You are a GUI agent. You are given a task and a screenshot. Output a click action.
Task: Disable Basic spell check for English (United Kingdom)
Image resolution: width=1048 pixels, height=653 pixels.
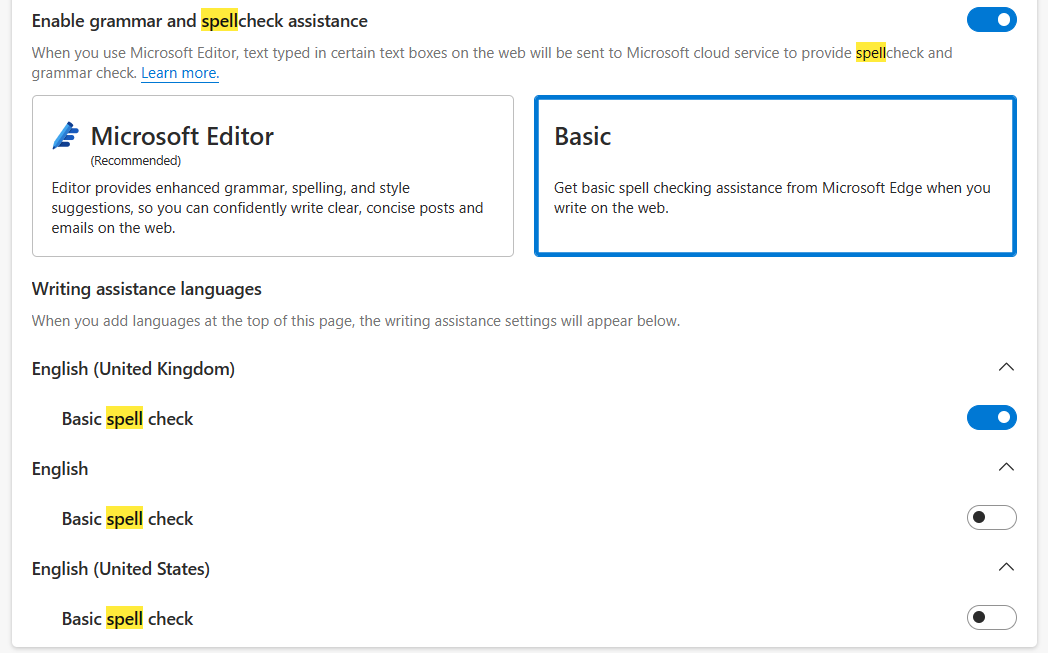point(991,418)
